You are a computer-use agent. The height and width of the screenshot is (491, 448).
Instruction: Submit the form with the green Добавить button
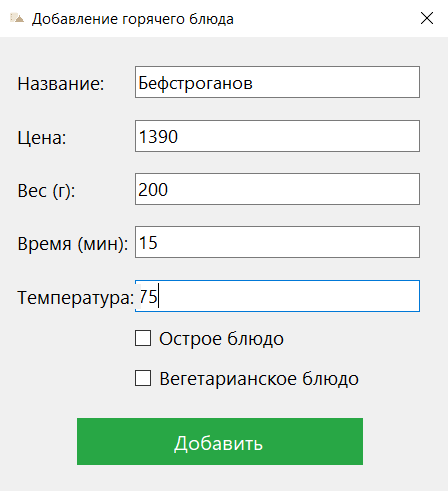220,441
